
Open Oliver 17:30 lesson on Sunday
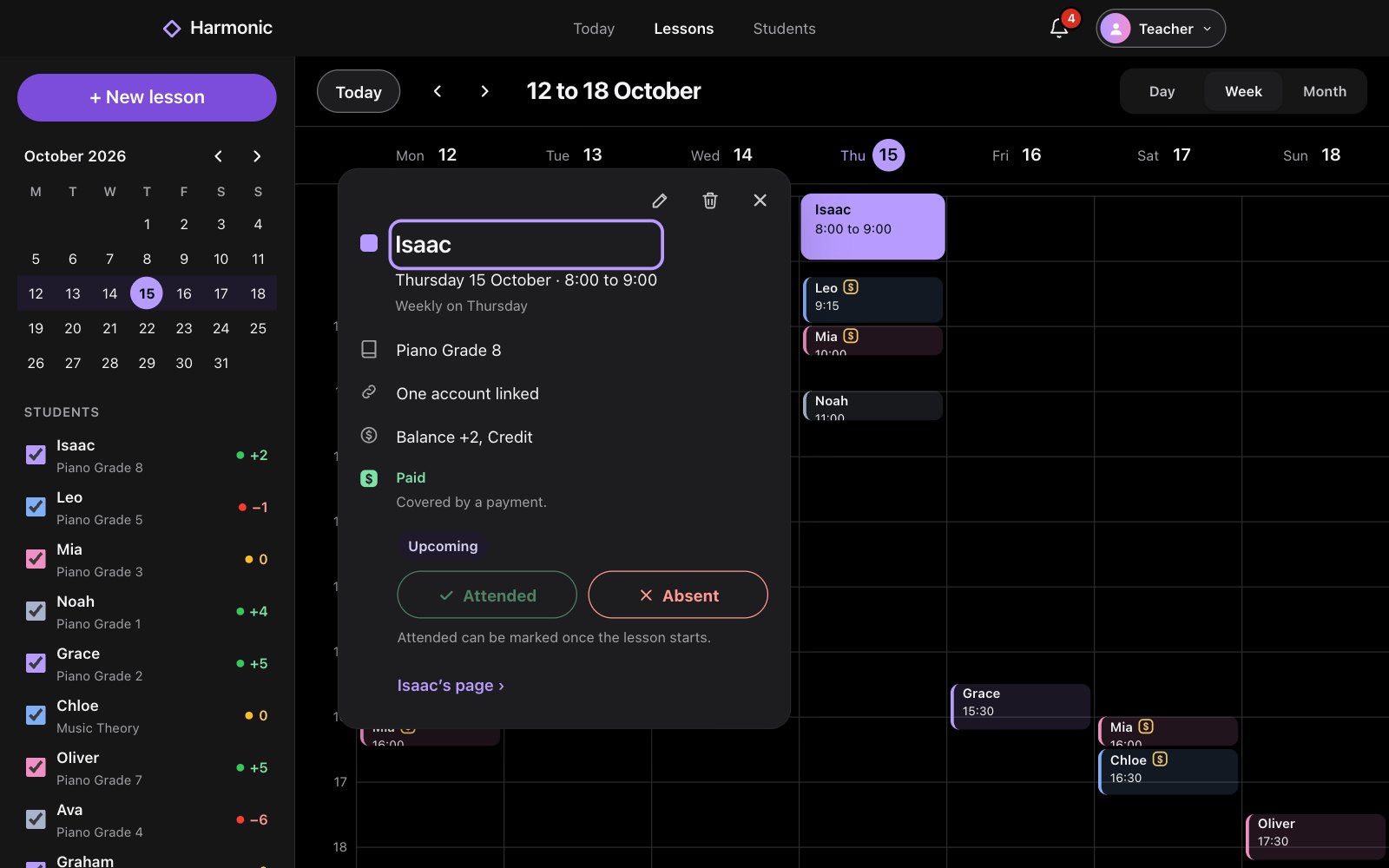coord(1316,836)
